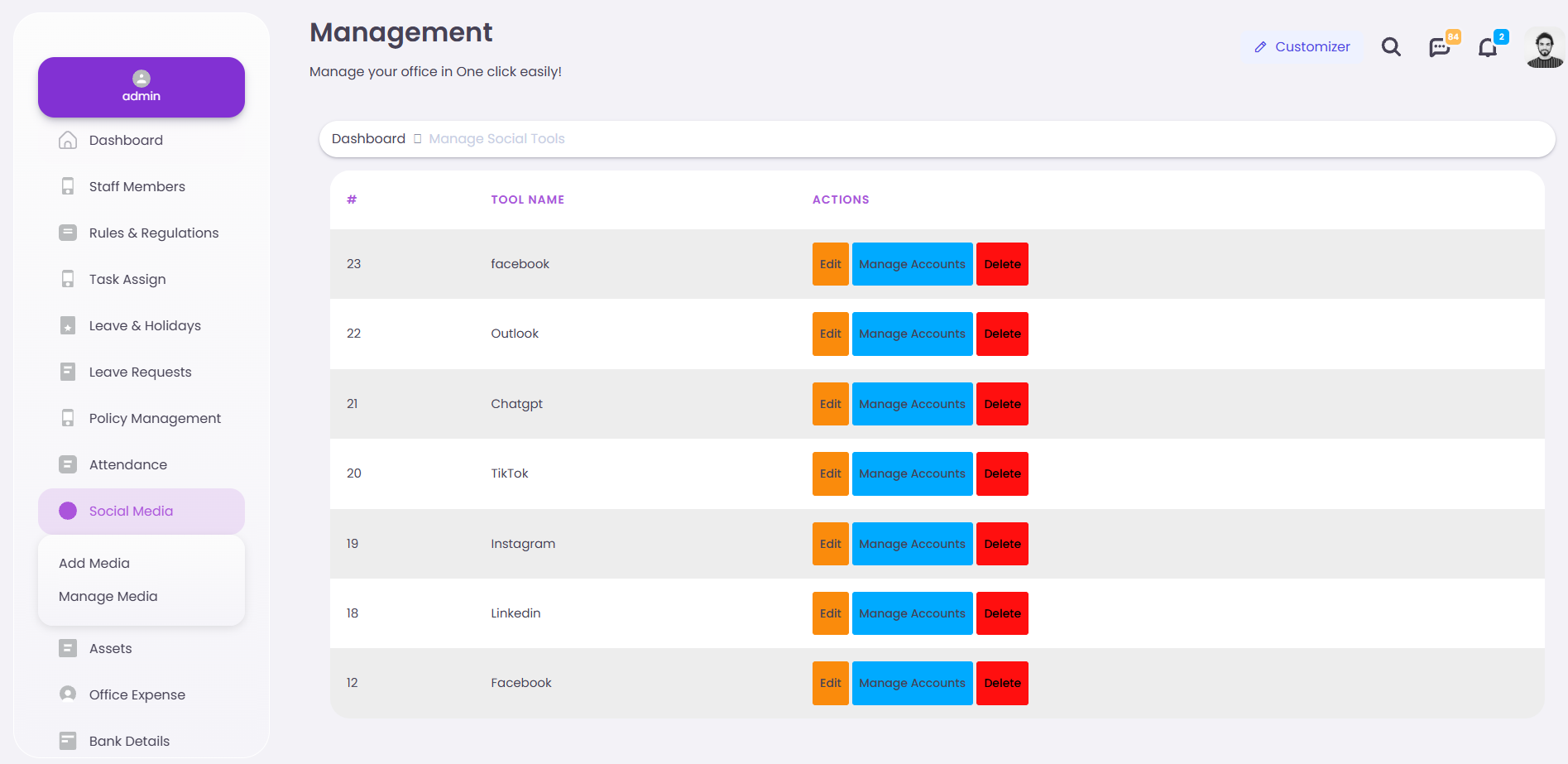Viewport: 1568px width, 764px height.
Task: Click the Attendance sidebar icon
Action: (68, 464)
